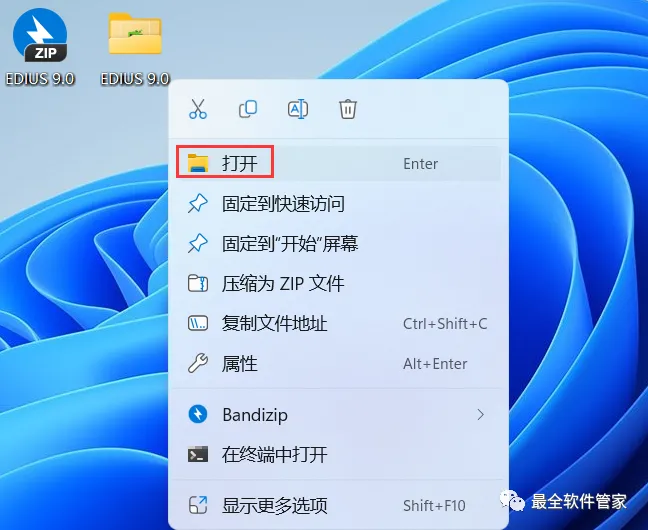The height and width of the screenshot is (530, 648).
Task: Choose 固定到快速访问 menu entry
Action: tap(338, 203)
